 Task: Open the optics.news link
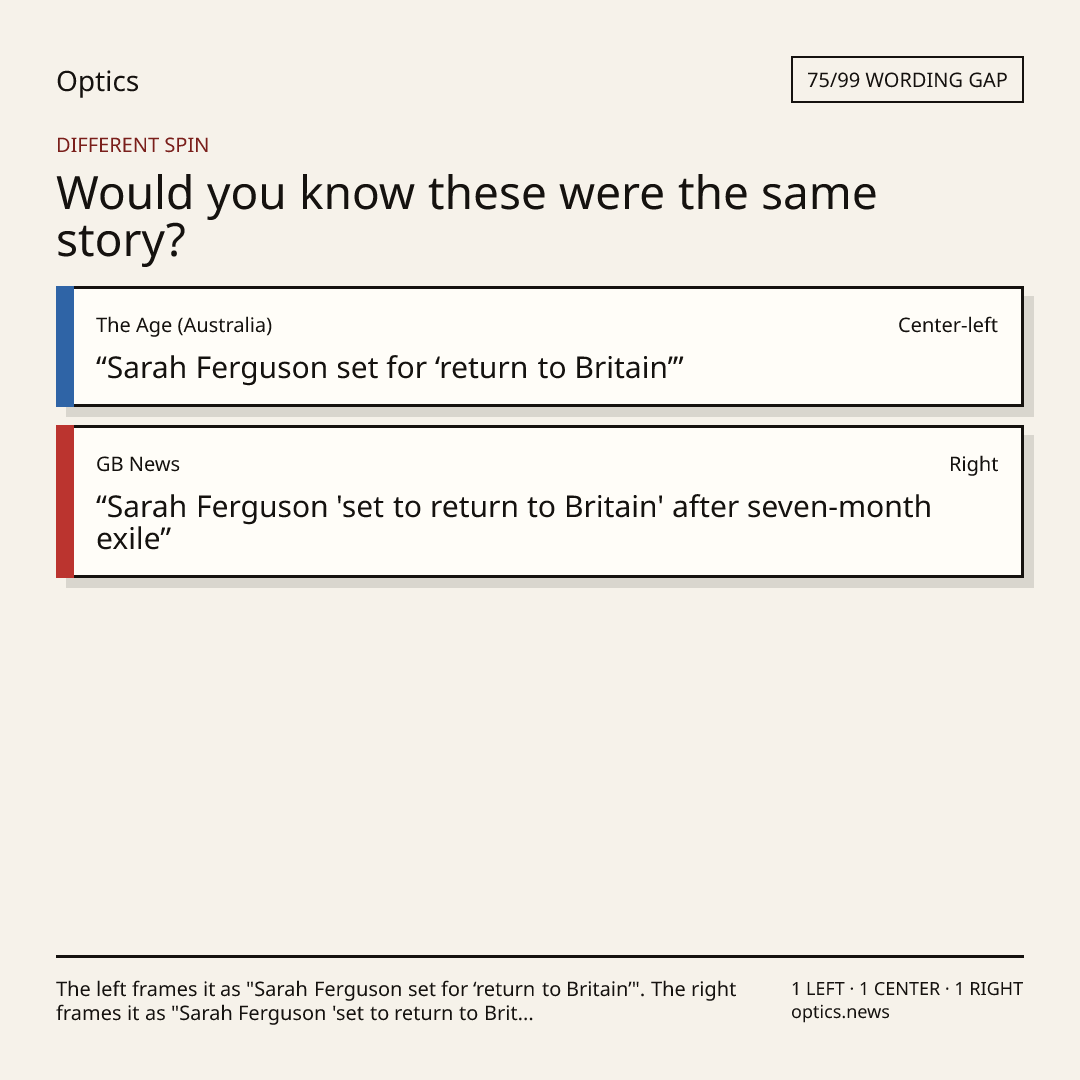(x=840, y=1012)
